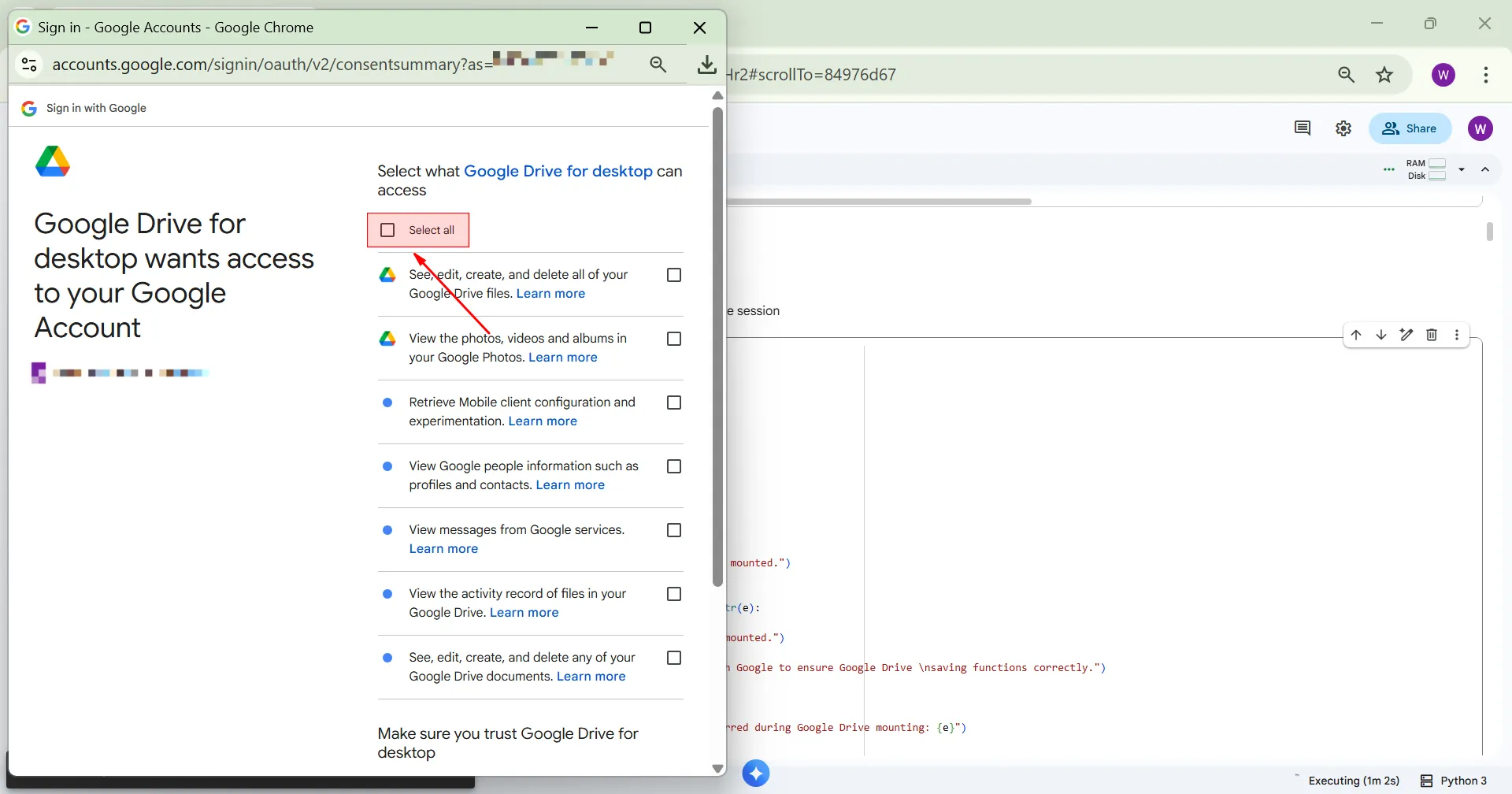Open the 'Google Drive for desktop' link

(558, 171)
